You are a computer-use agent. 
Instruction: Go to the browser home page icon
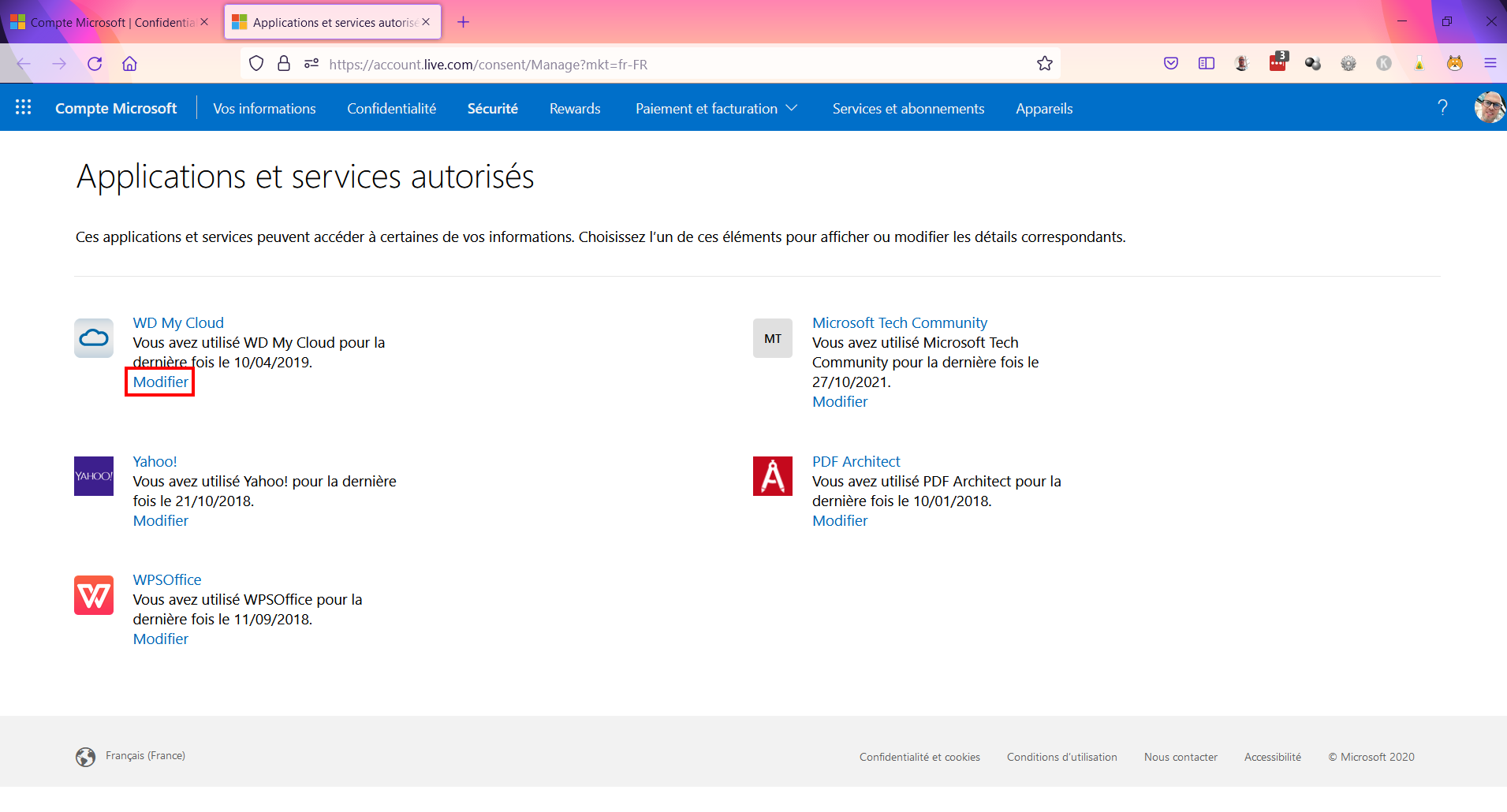(130, 64)
